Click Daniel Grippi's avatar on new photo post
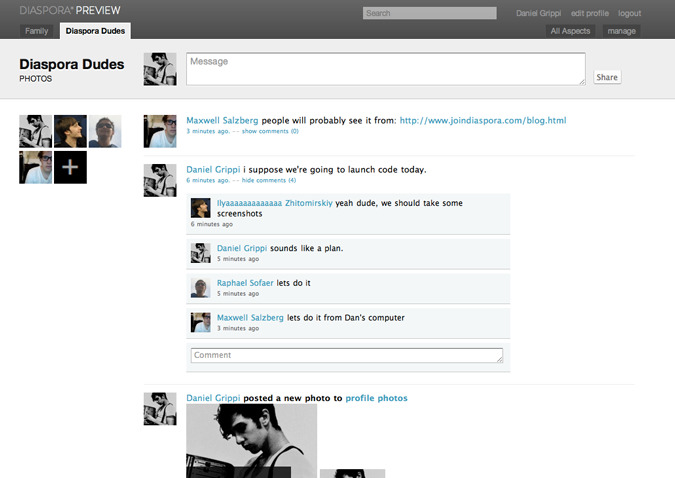This screenshot has width=675, height=478. tap(160, 409)
